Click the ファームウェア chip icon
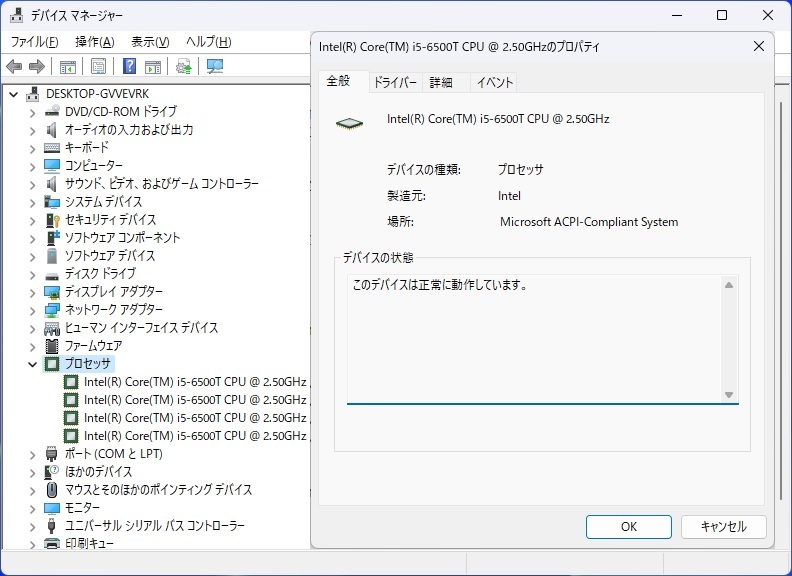Image resolution: width=792 pixels, height=576 pixels. pos(52,346)
